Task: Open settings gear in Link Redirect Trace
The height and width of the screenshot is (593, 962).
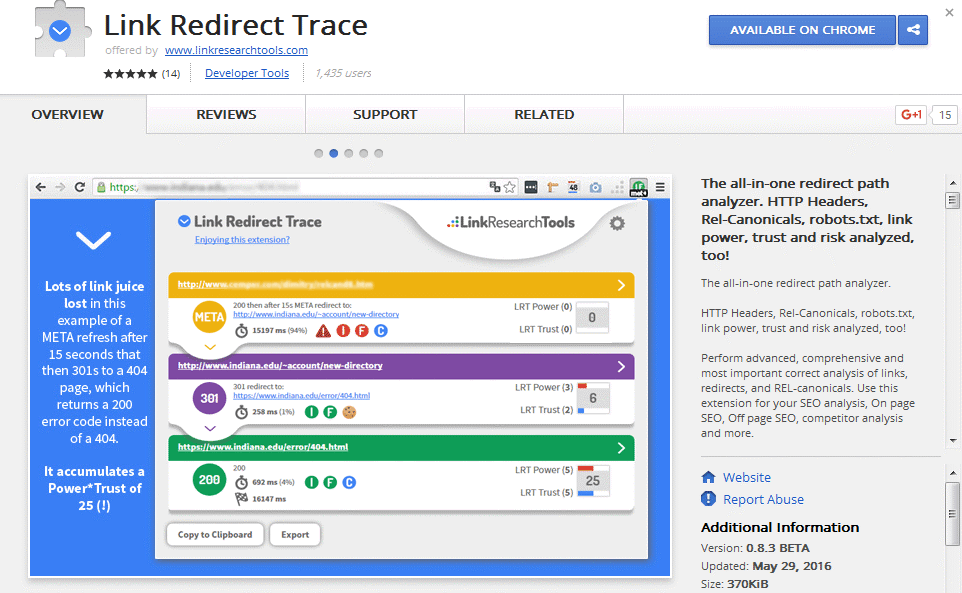Action: click(617, 224)
